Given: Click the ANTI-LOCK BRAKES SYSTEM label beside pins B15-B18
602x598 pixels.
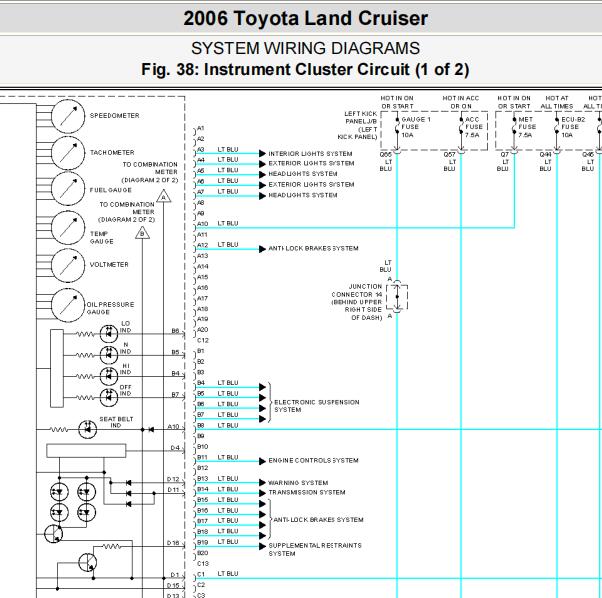Looking at the screenshot, I should pyautogui.click(x=318, y=519).
